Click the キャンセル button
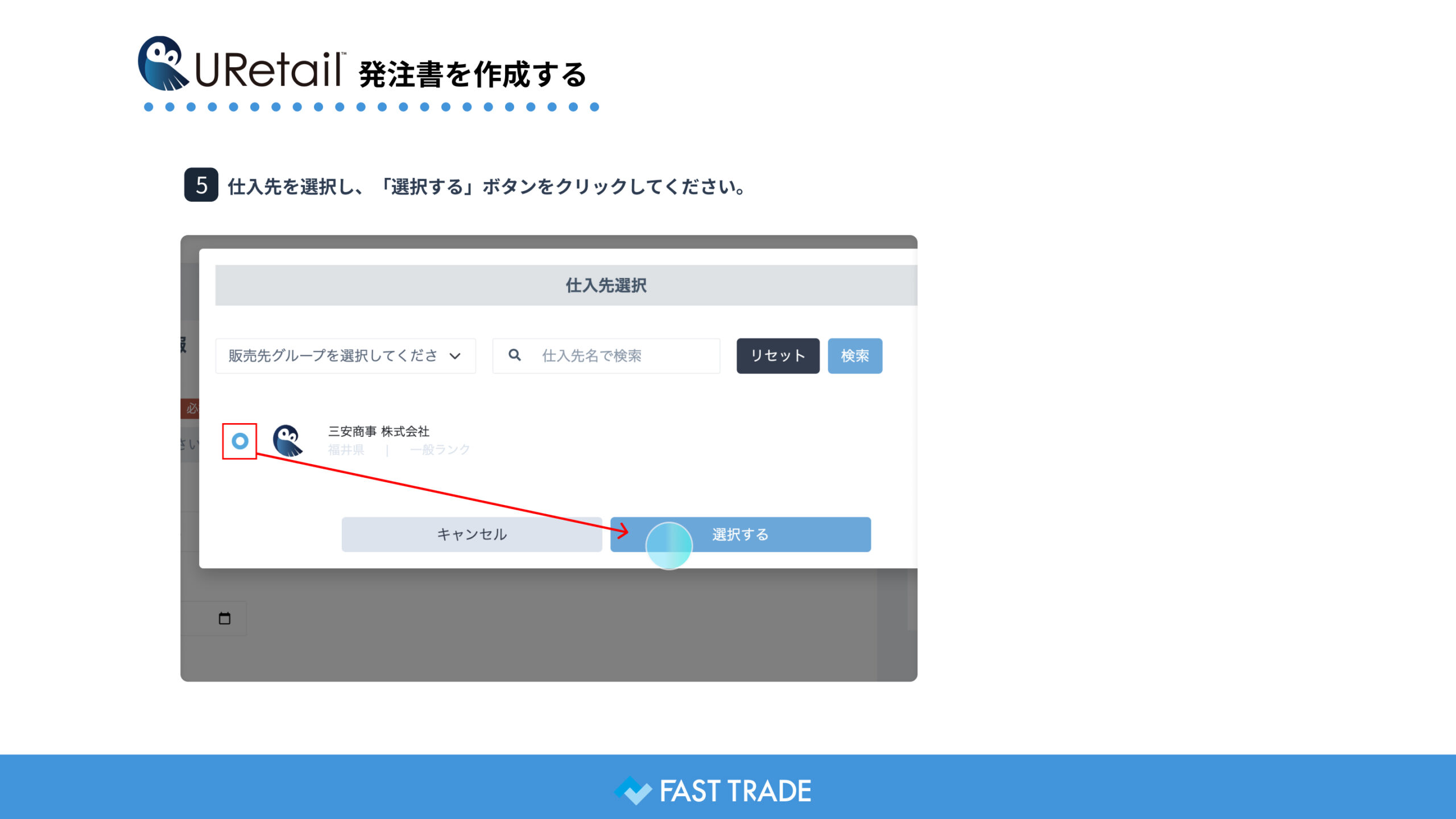 point(471,534)
